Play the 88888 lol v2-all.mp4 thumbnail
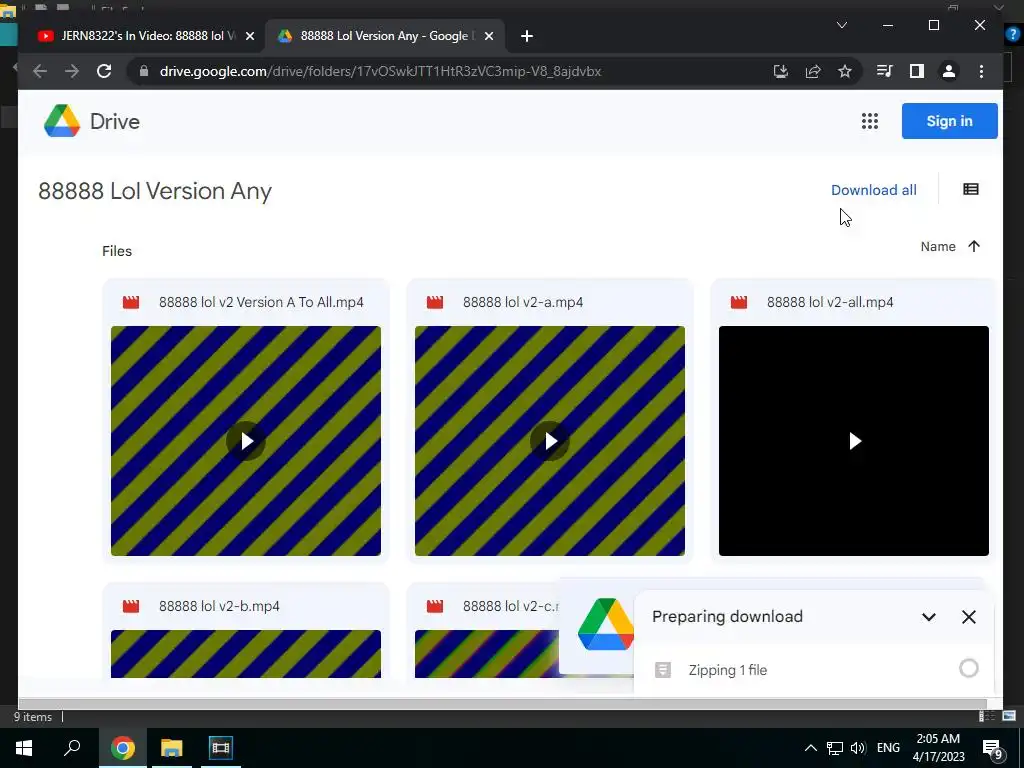 [x=854, y=441]
